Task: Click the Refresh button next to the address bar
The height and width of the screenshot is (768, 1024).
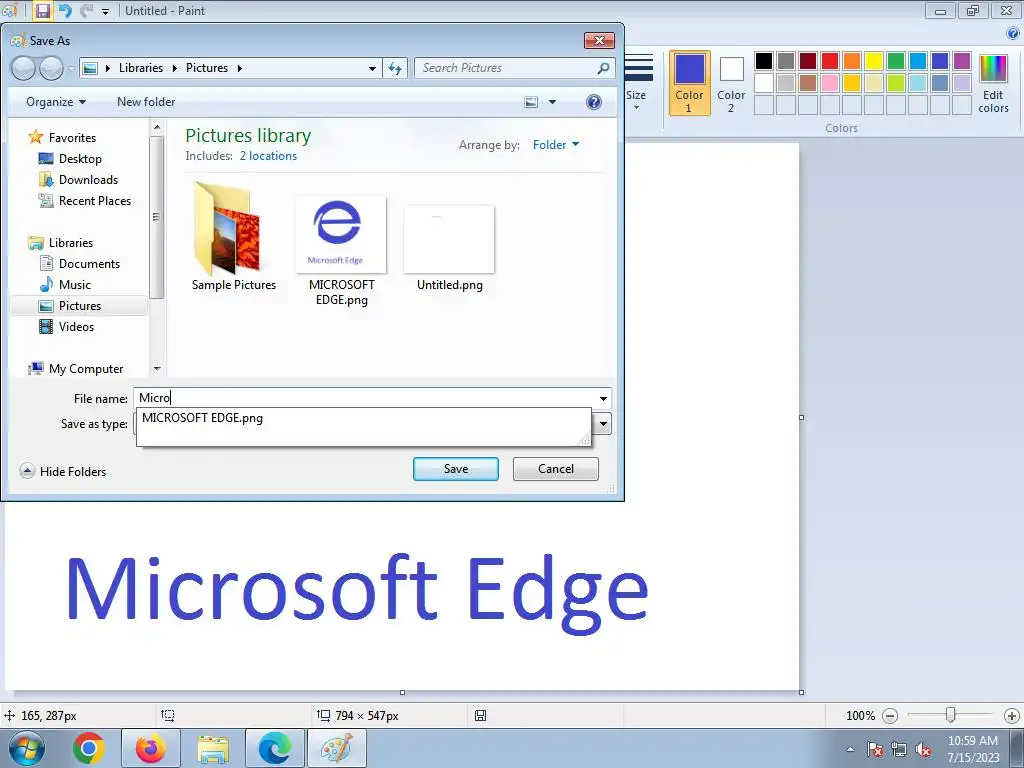Action: click(x=395, y=68)
